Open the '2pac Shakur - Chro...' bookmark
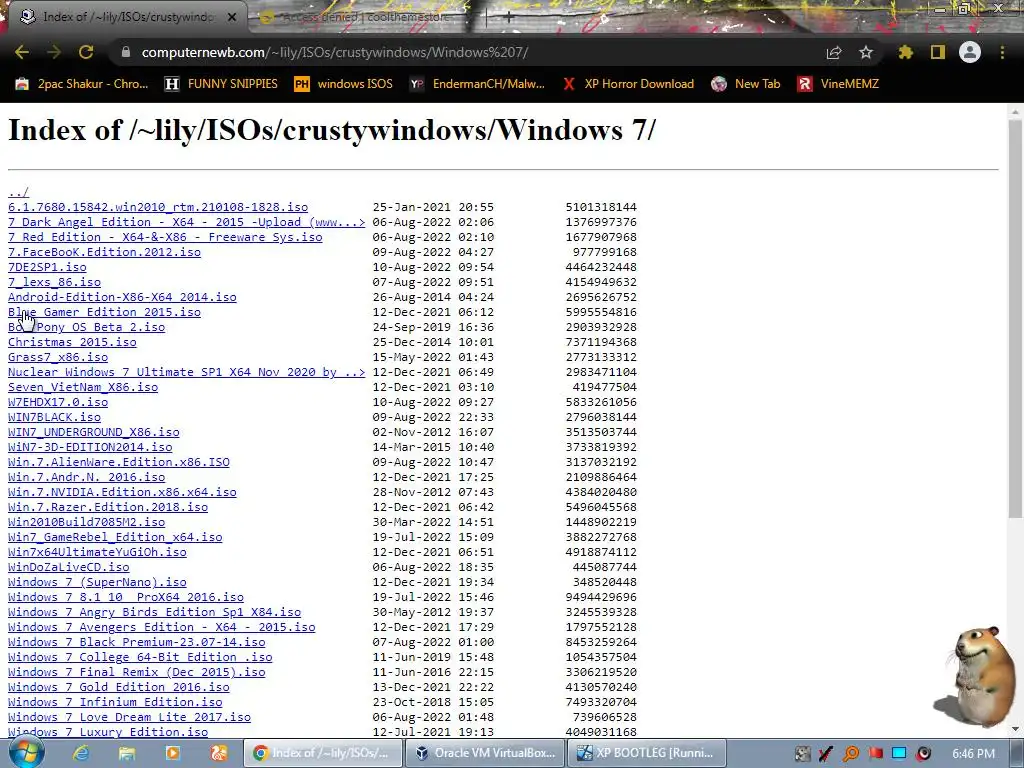Image resolution: width=1024 pixels, height=768 pixels. tap(82, 84)
